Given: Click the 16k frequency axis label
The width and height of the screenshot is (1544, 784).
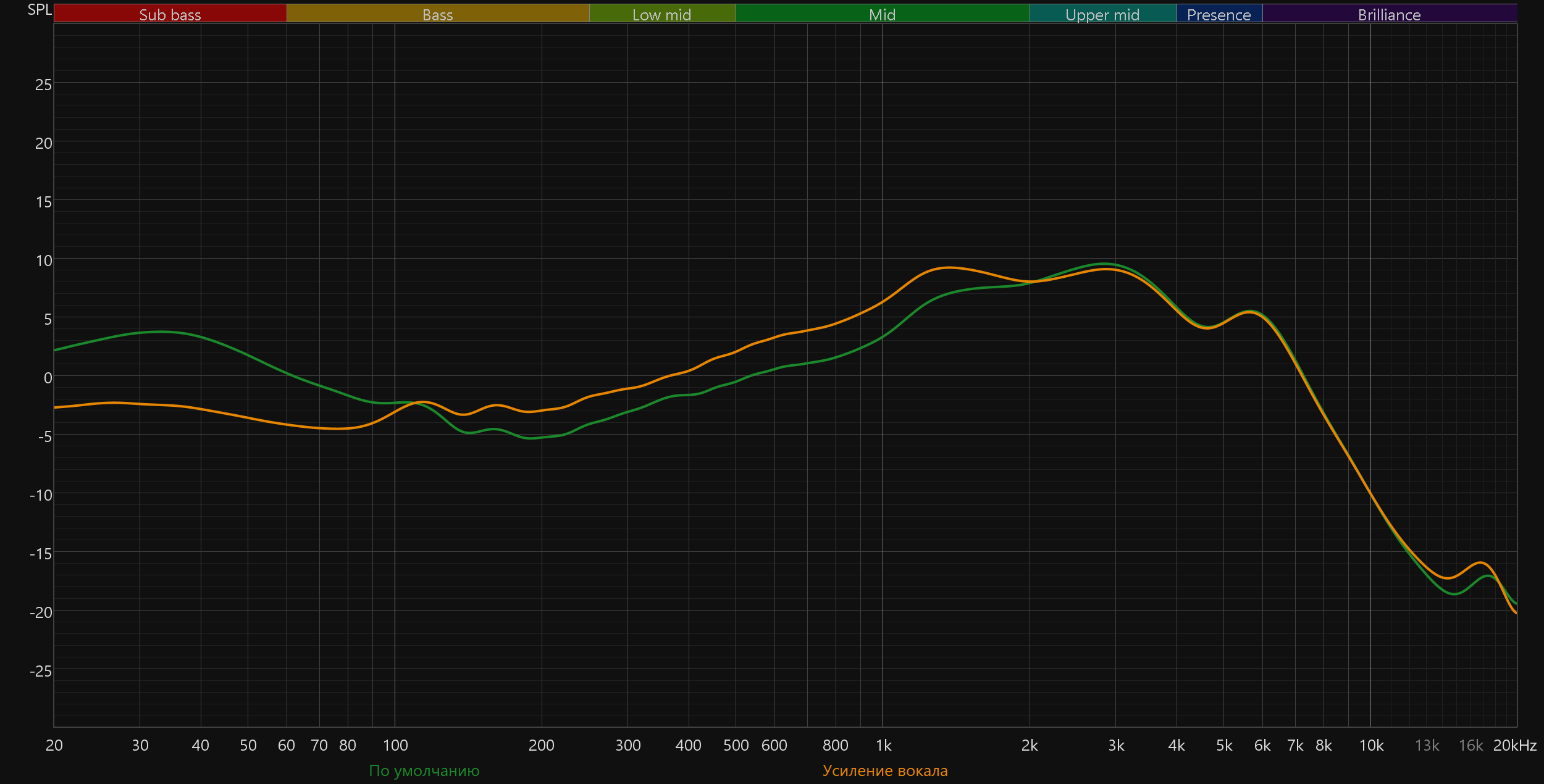Looking at the screenshot, I should tap(1471, 745).
